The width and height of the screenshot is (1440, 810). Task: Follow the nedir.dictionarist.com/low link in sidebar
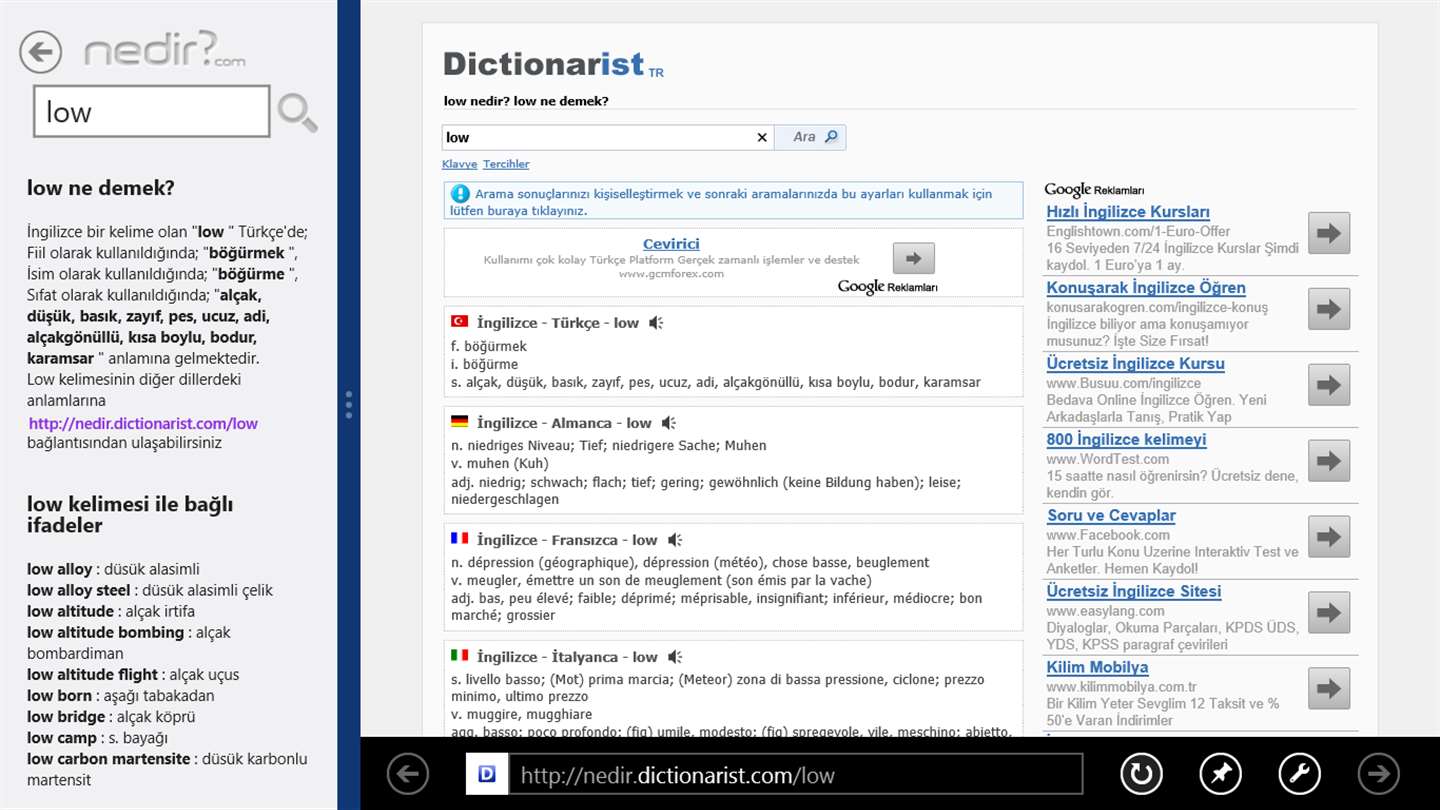tap(143, 423)
